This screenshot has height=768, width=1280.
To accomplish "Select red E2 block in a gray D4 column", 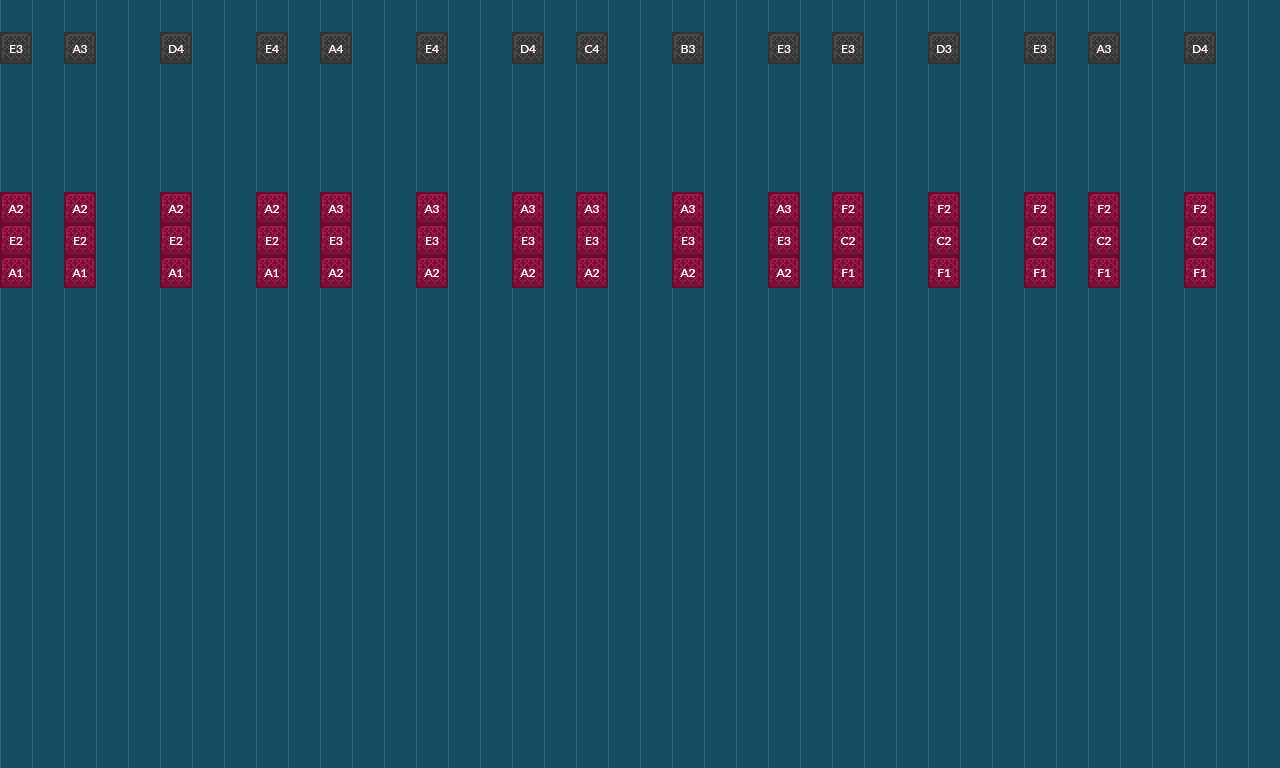I will pyautogui.click(x=176, y=241).
